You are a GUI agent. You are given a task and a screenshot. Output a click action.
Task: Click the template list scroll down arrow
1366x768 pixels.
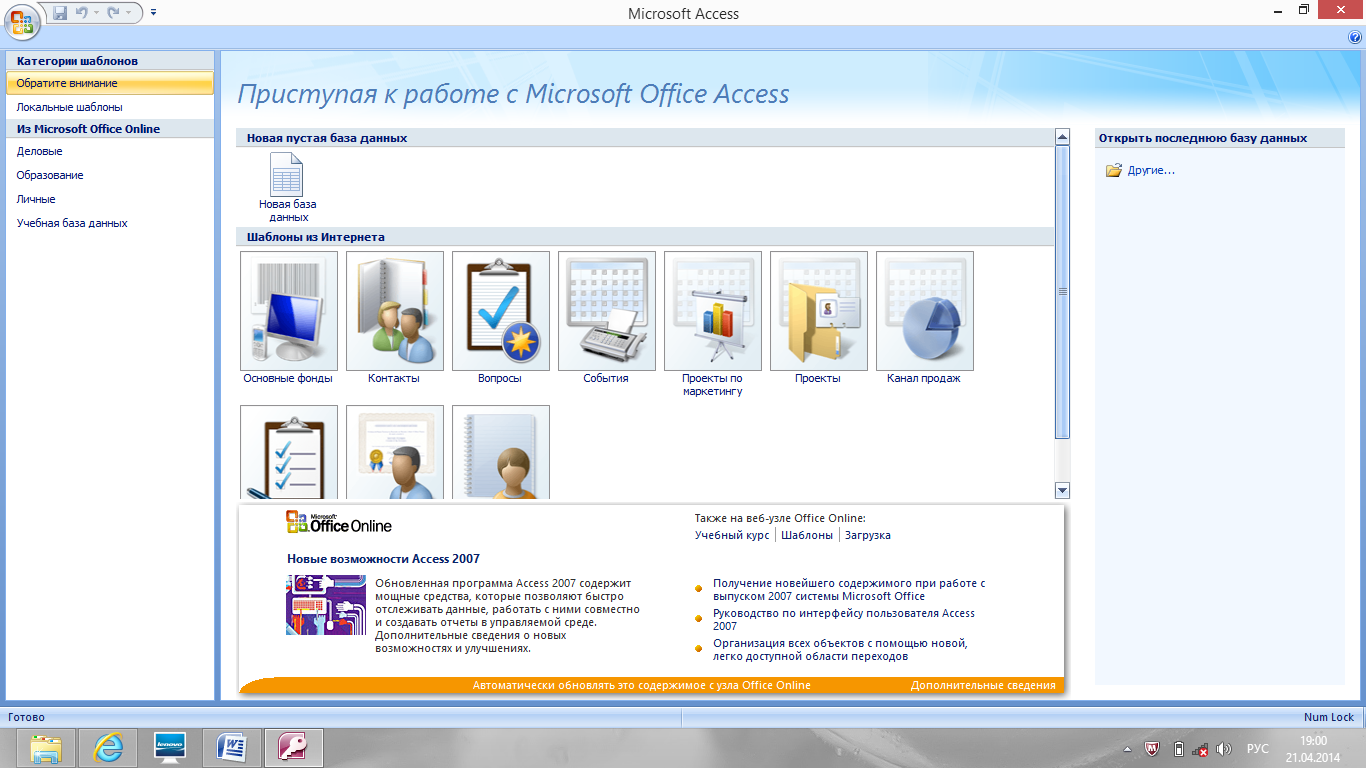pos(1062,490)
